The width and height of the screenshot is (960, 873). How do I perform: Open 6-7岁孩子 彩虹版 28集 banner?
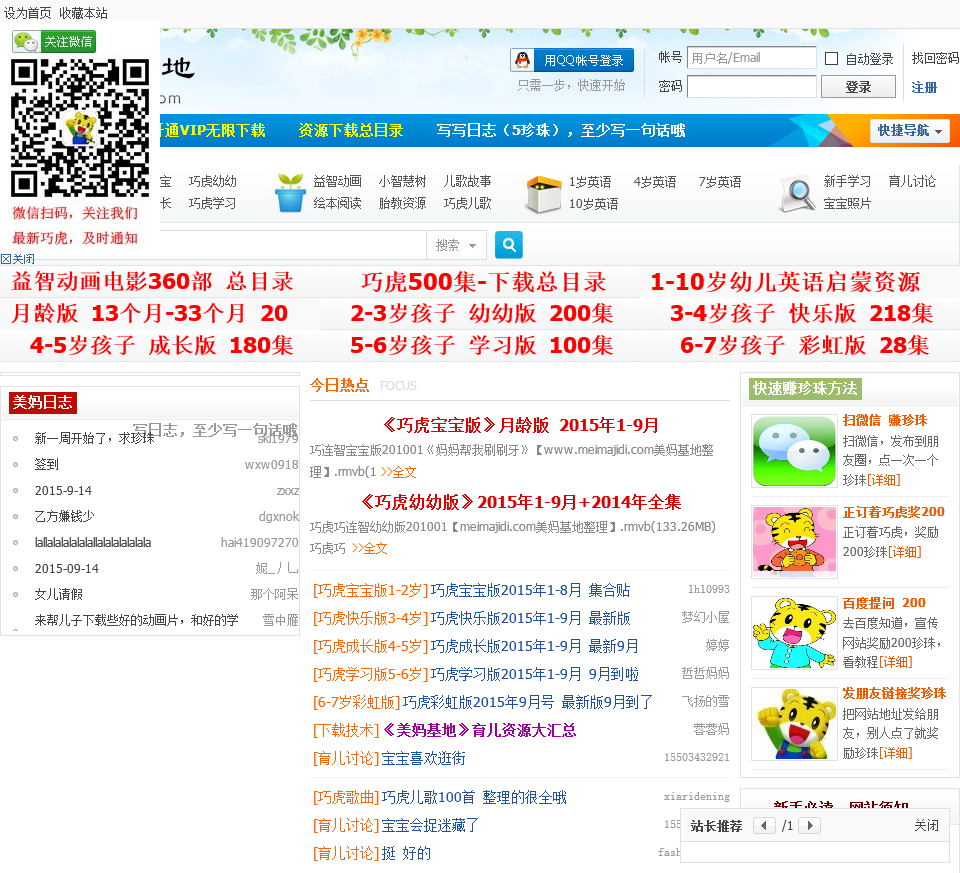[804, 345]
